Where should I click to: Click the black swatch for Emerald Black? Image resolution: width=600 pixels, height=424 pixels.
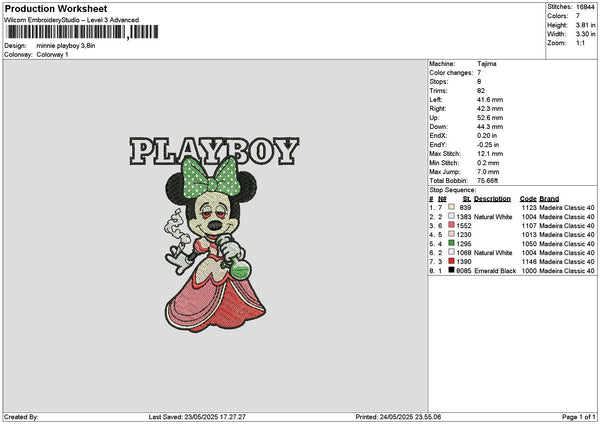pos(452,270)
